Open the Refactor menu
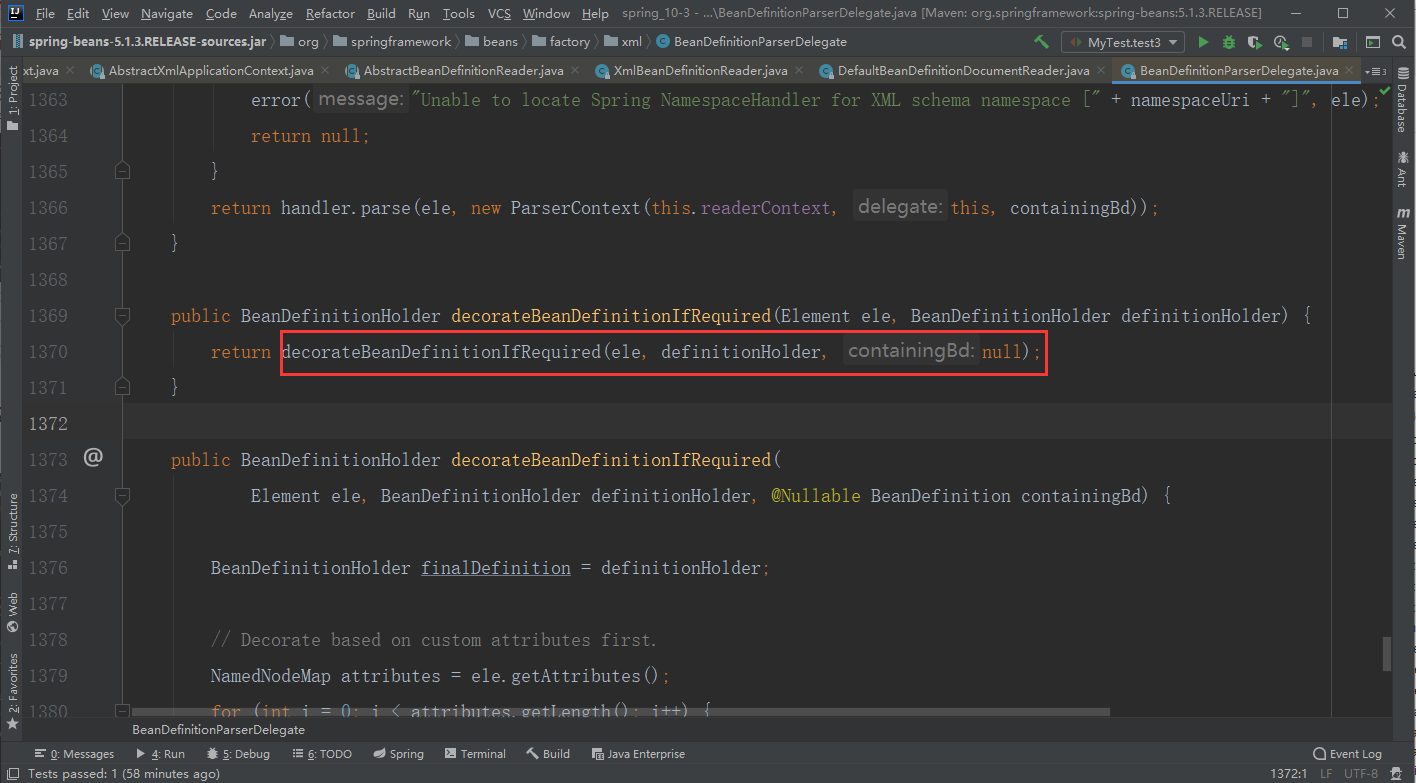The image size is (1416, 783). pyautogui.click(x=330, y=13)
